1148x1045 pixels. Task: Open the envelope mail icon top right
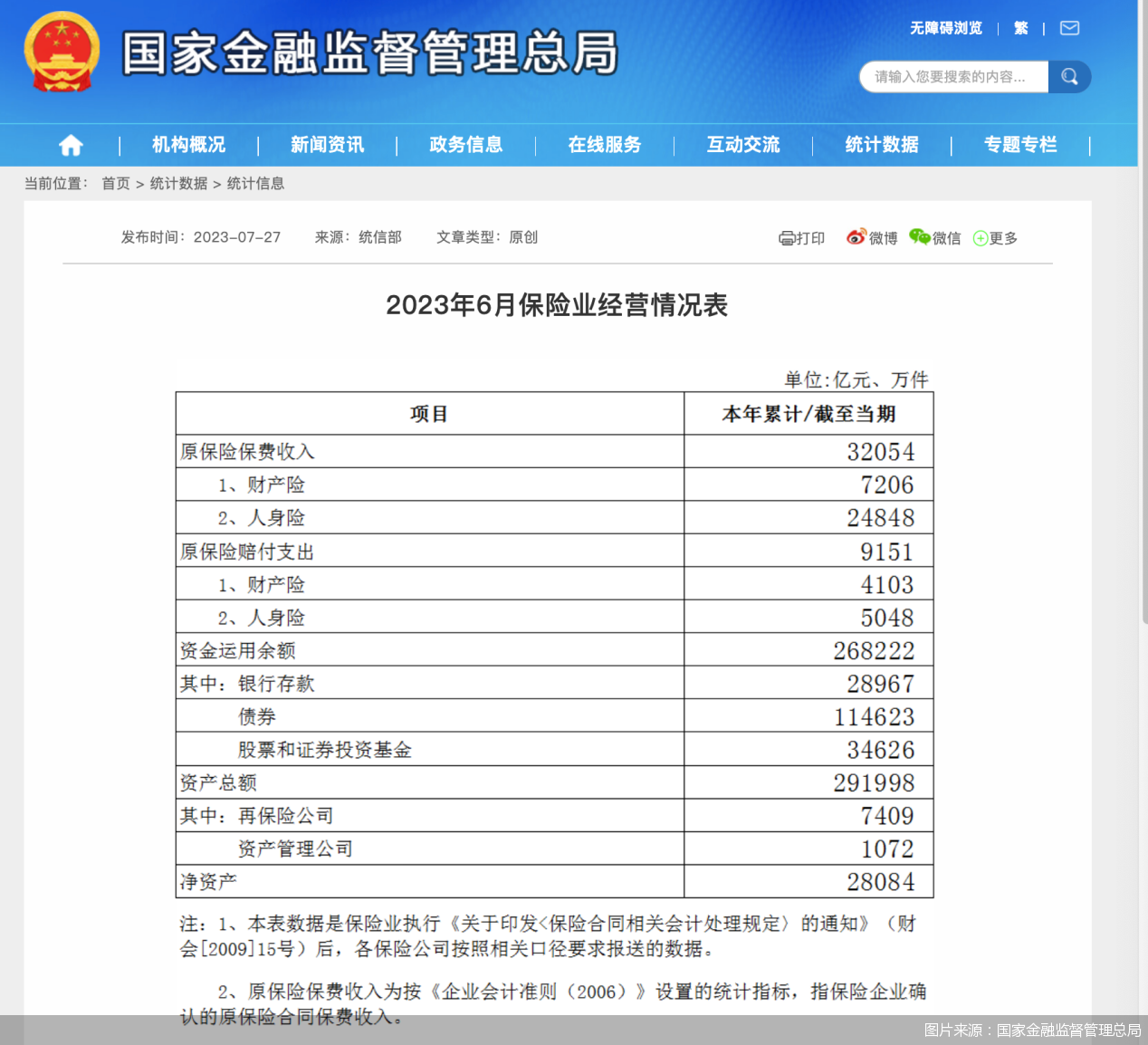point(1069,28)
